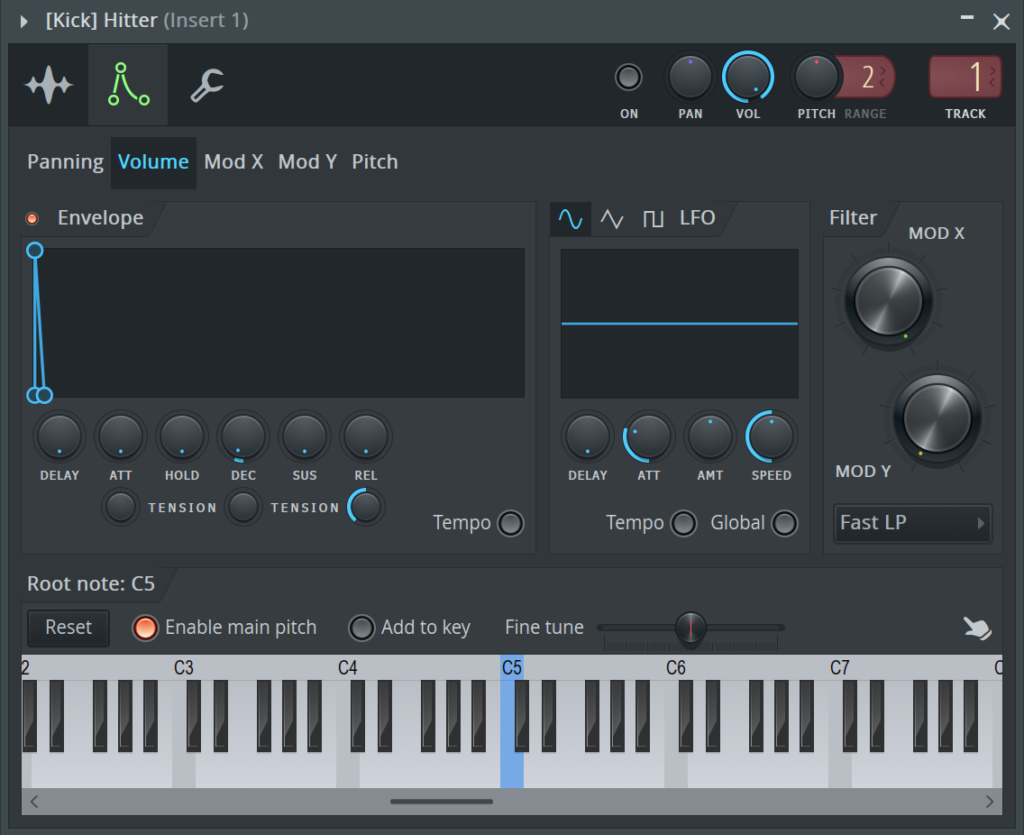The image size is (1024, 835).
Task: Select the square pulse LFO shape
Action: [x=652, y=219]
